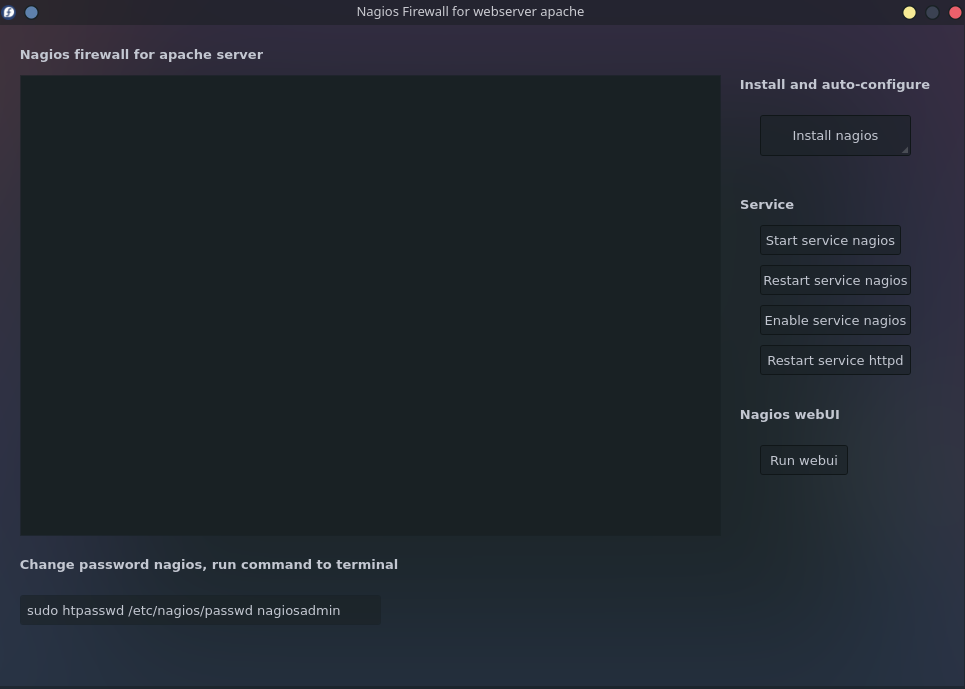Start the nagios service
965x689 pixels.
[x=830, y=241]
